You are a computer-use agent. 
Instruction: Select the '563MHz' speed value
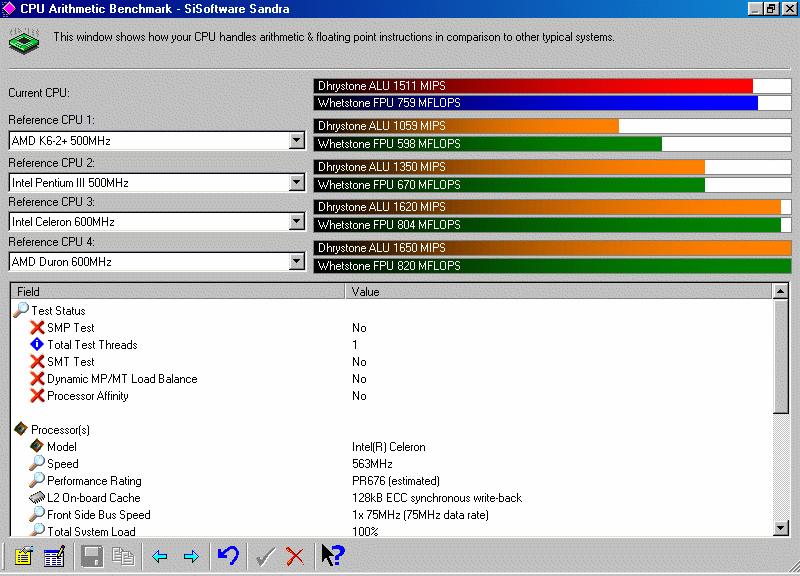pyautogui.click(x=372, y=464)
